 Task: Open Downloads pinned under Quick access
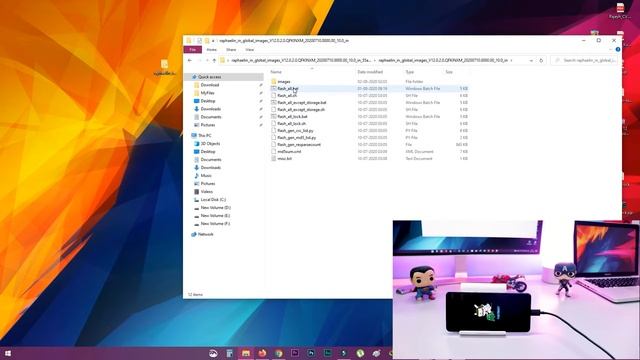[x=211, y=109]
